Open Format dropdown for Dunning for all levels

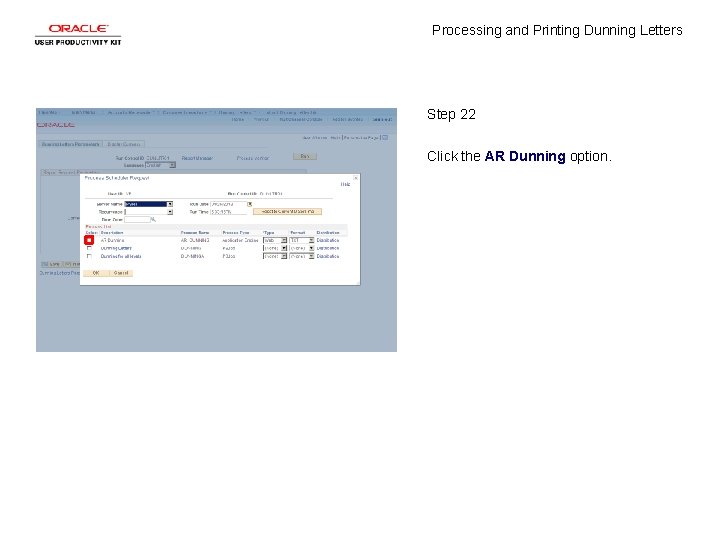click(302, 256)
